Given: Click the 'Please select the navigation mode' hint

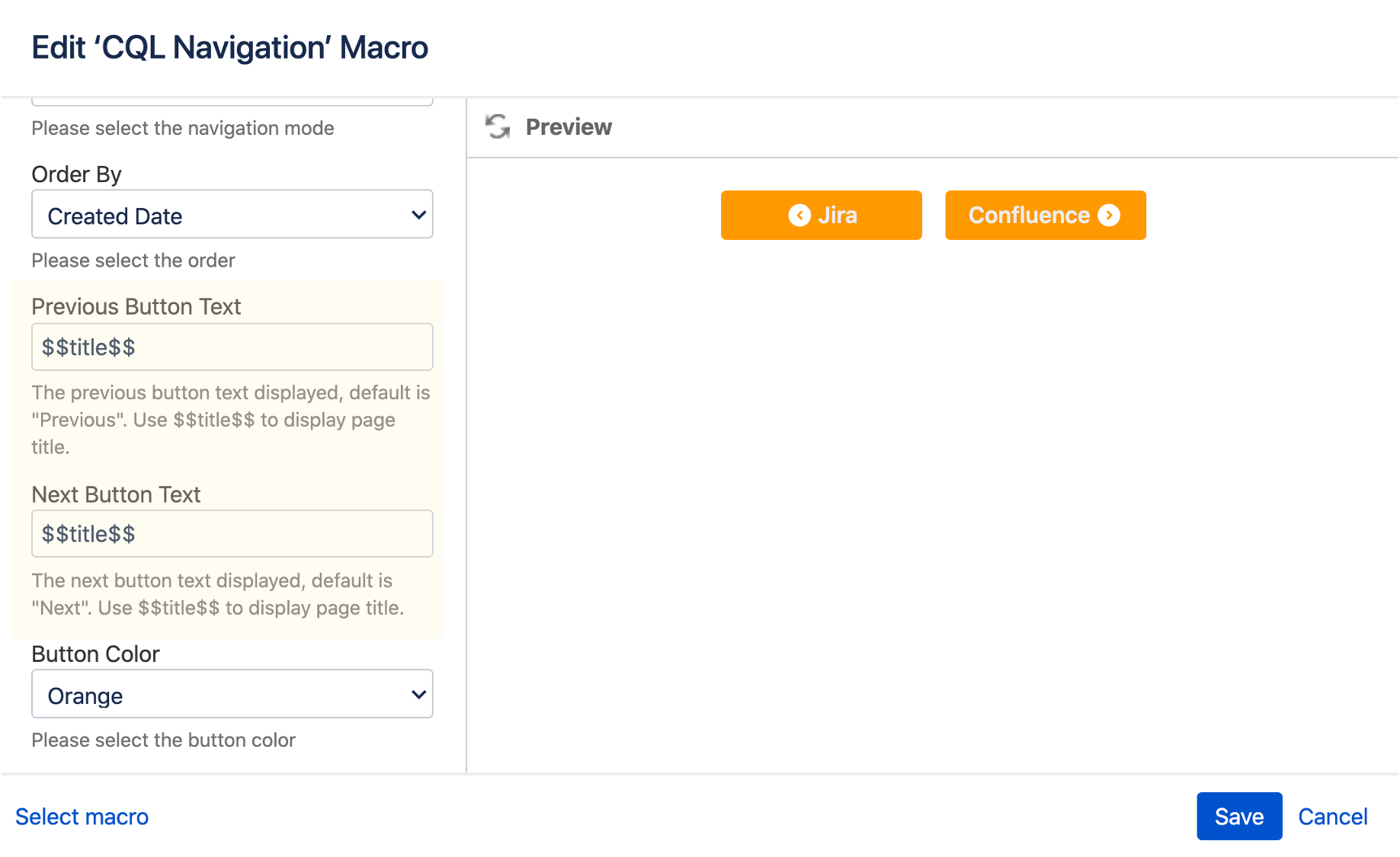Looking at the screenshot, I should coord(182,128).
